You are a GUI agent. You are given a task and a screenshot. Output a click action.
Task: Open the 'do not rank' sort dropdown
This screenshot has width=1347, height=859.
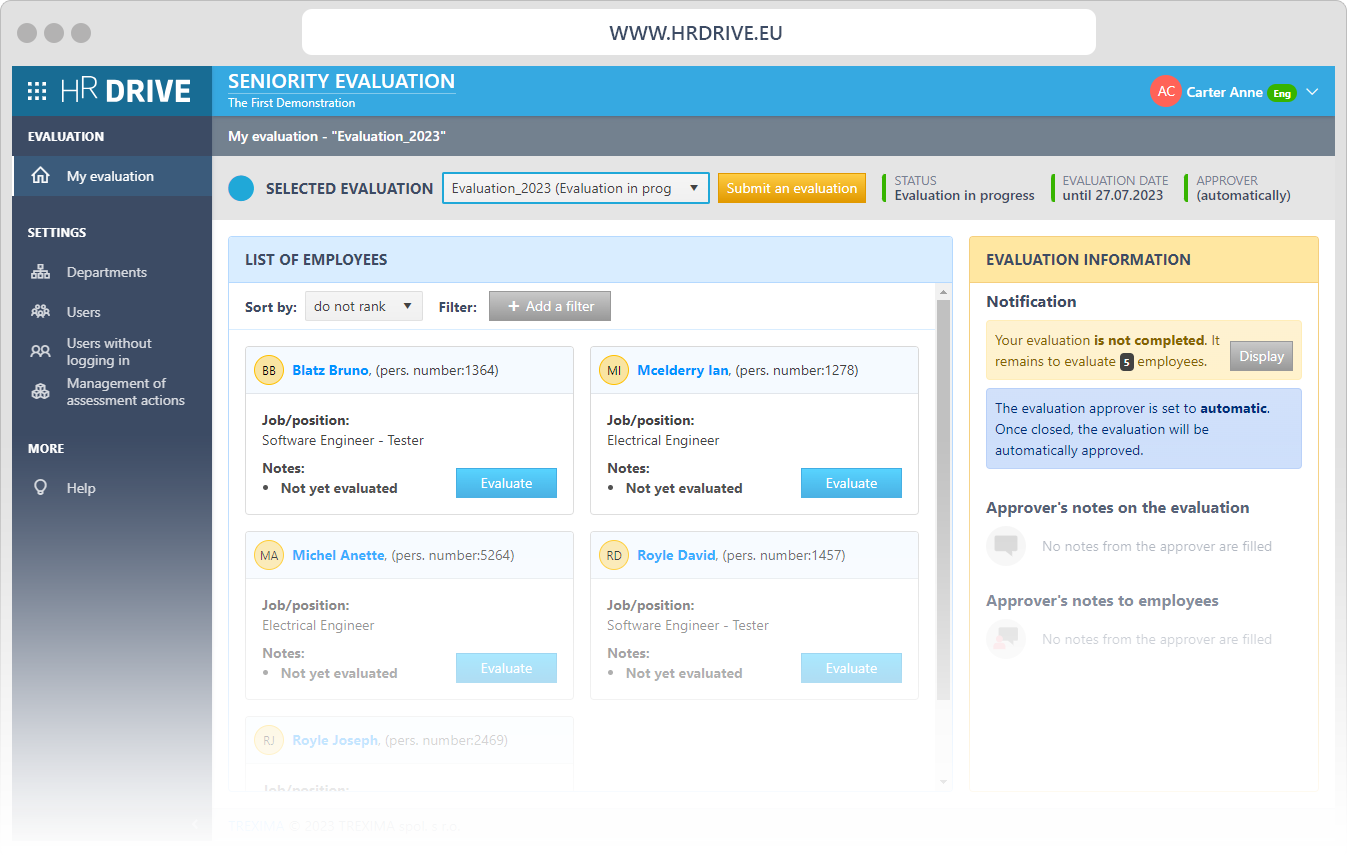363,306
